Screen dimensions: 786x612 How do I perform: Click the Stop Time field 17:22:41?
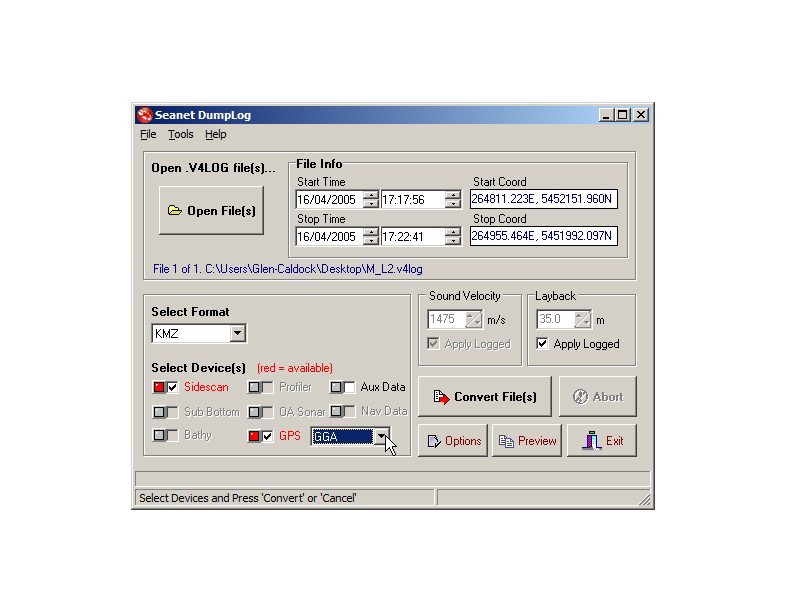click(x=413, y=237)
